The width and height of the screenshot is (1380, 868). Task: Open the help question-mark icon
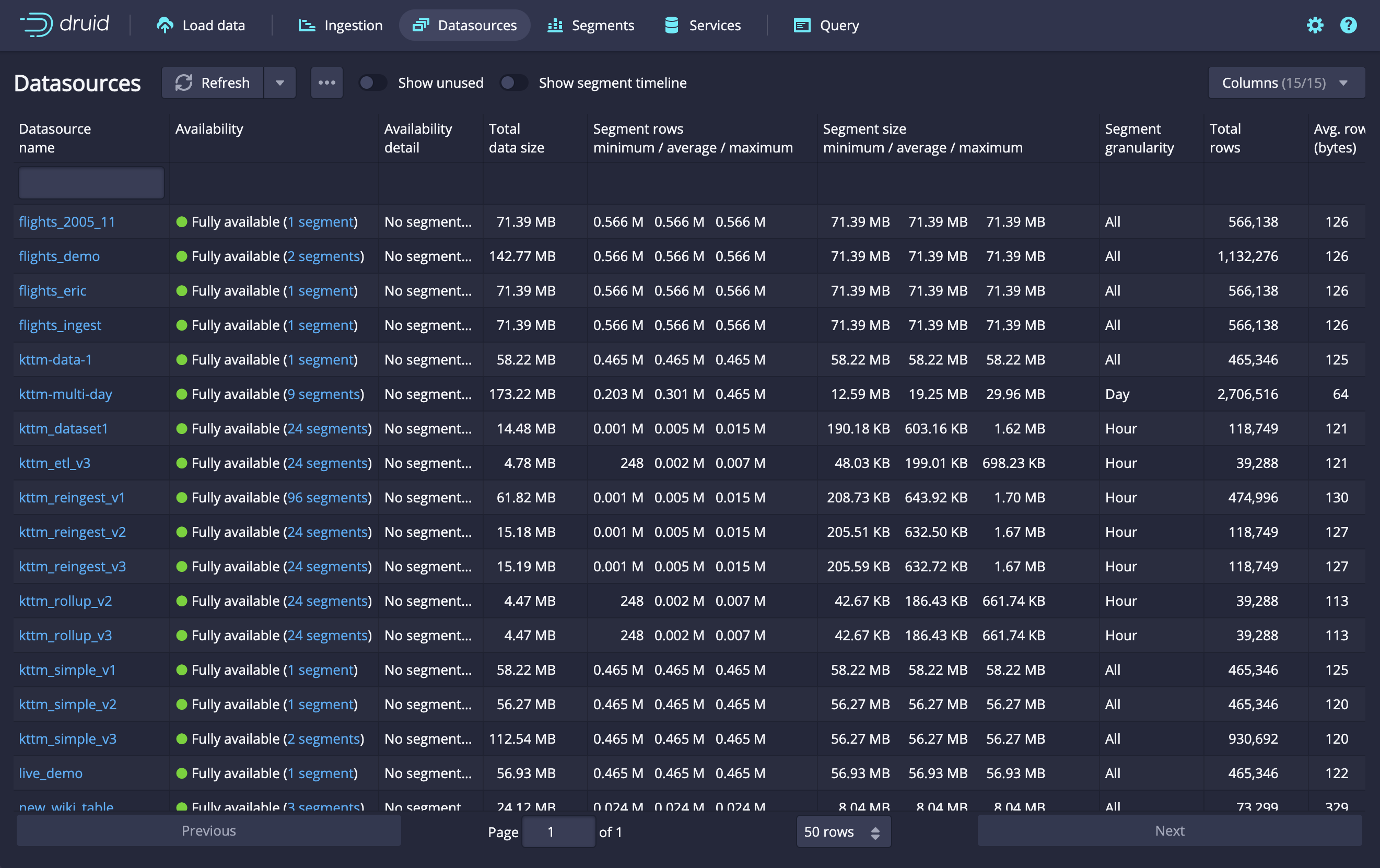click(1348, 25)
